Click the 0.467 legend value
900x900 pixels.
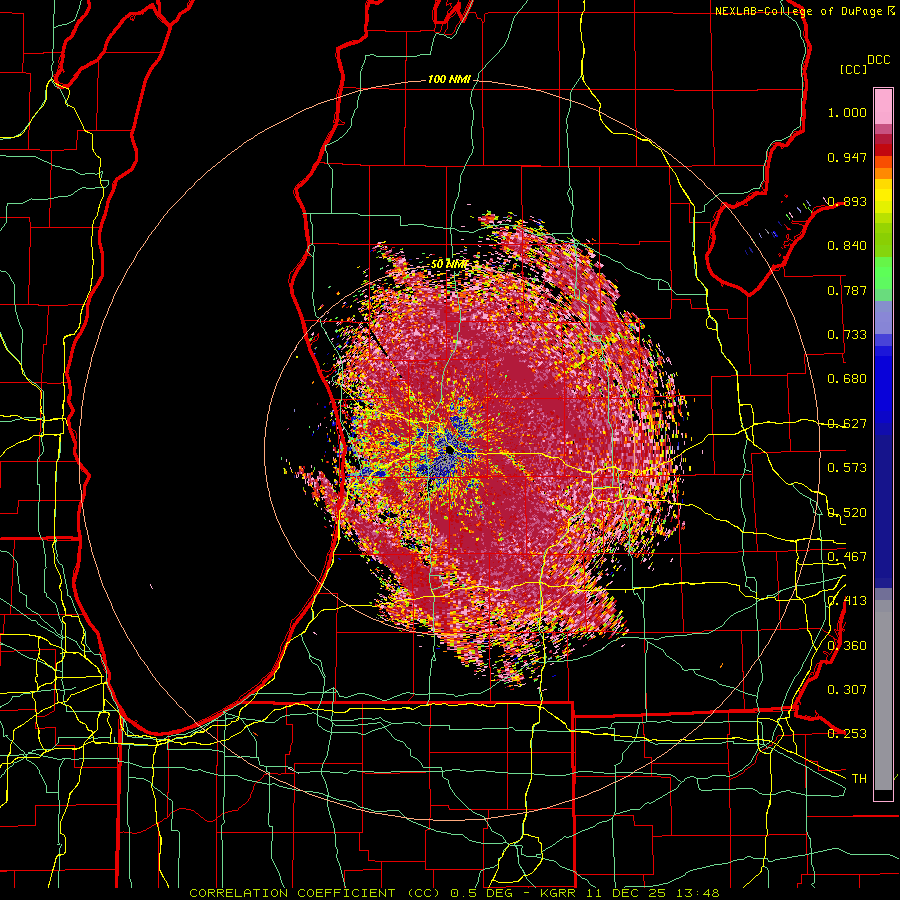(x=847, y=557)
